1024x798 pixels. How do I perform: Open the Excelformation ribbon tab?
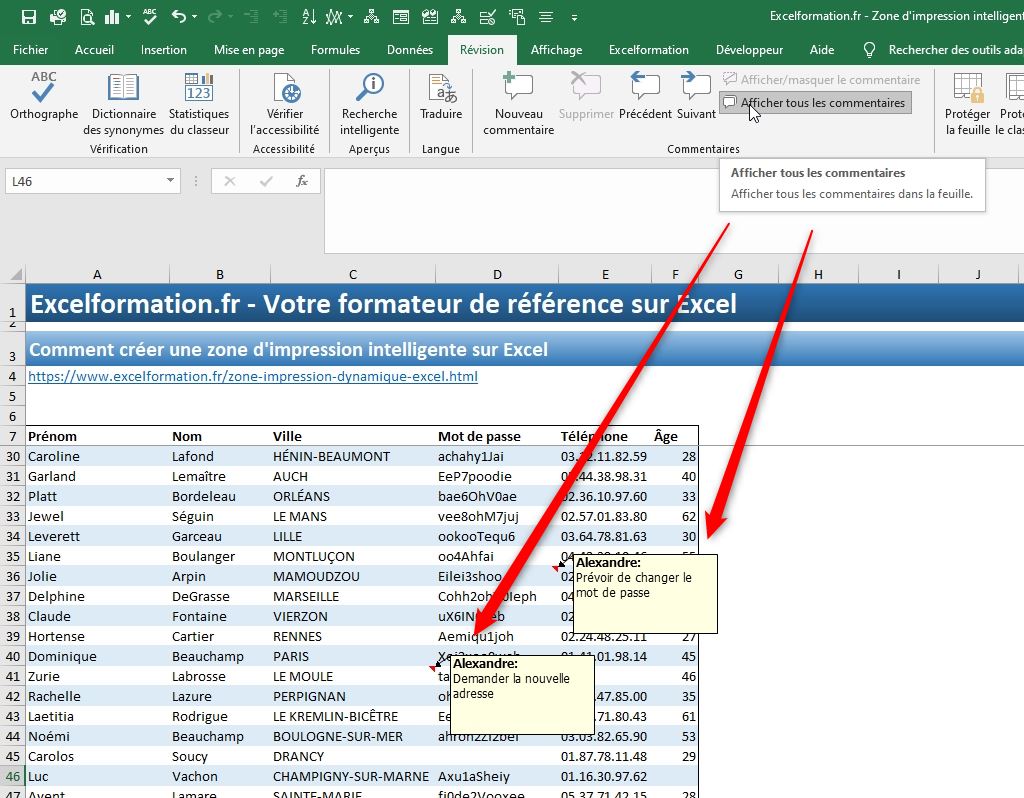tap(648, 49)
